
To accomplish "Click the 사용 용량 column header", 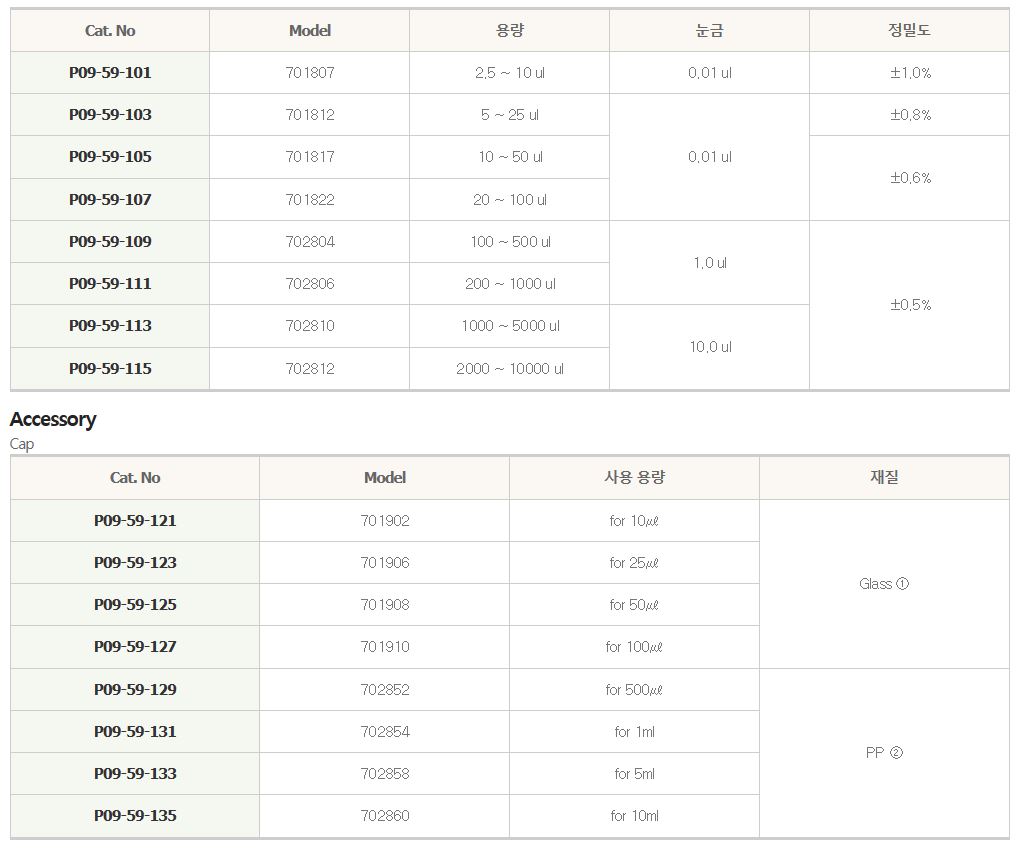I will (634, 478).
